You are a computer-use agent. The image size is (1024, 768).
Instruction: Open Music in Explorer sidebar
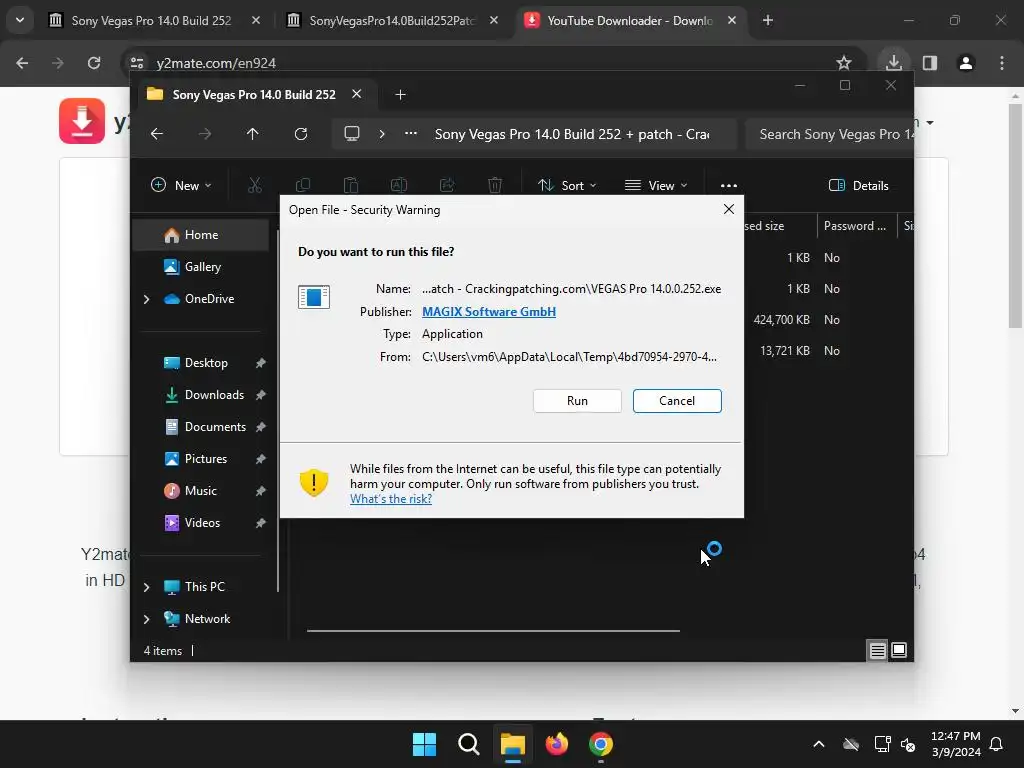(200, 491)
